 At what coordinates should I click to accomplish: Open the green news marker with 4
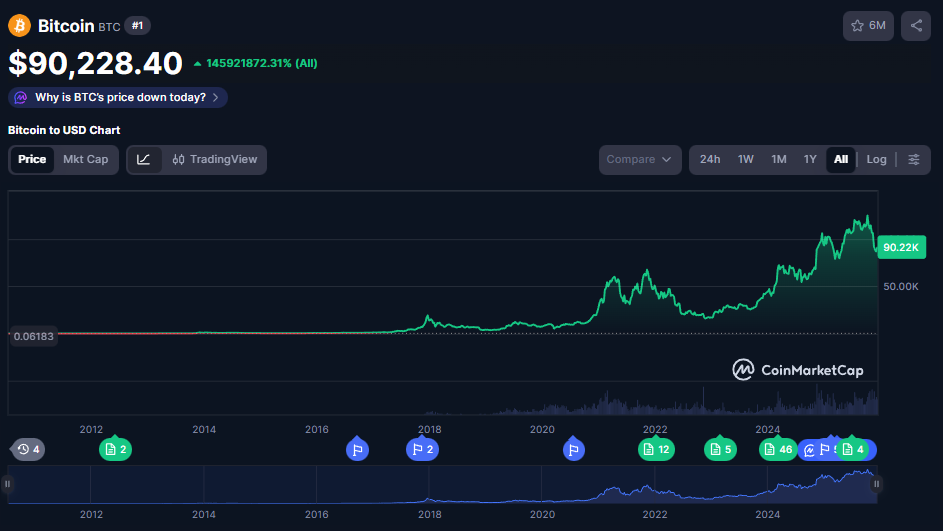(x=853, y=449)
